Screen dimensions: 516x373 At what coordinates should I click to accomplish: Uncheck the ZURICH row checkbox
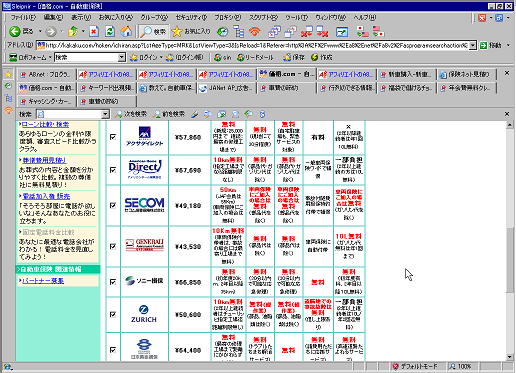click(x=113, y=314)
